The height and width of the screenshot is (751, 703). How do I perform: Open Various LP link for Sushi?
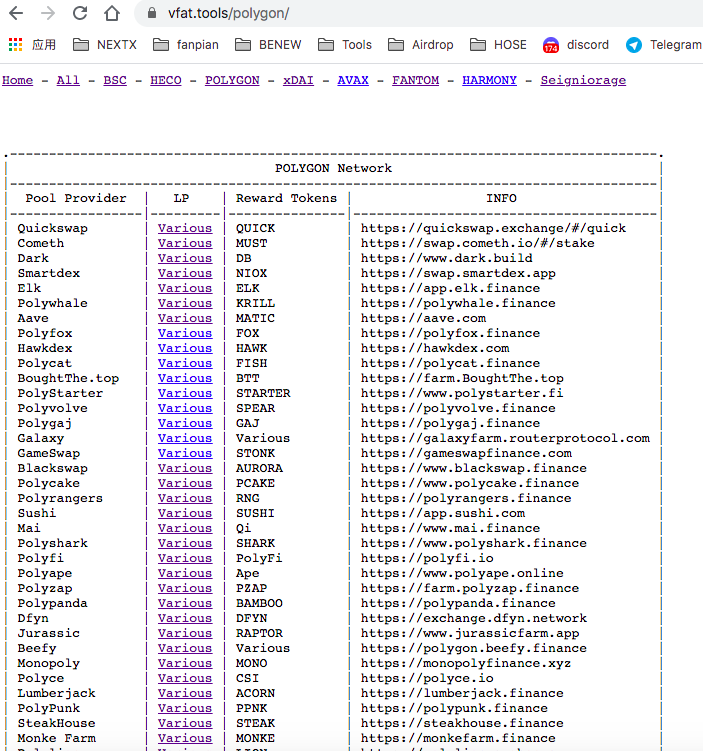click(185, 513)
